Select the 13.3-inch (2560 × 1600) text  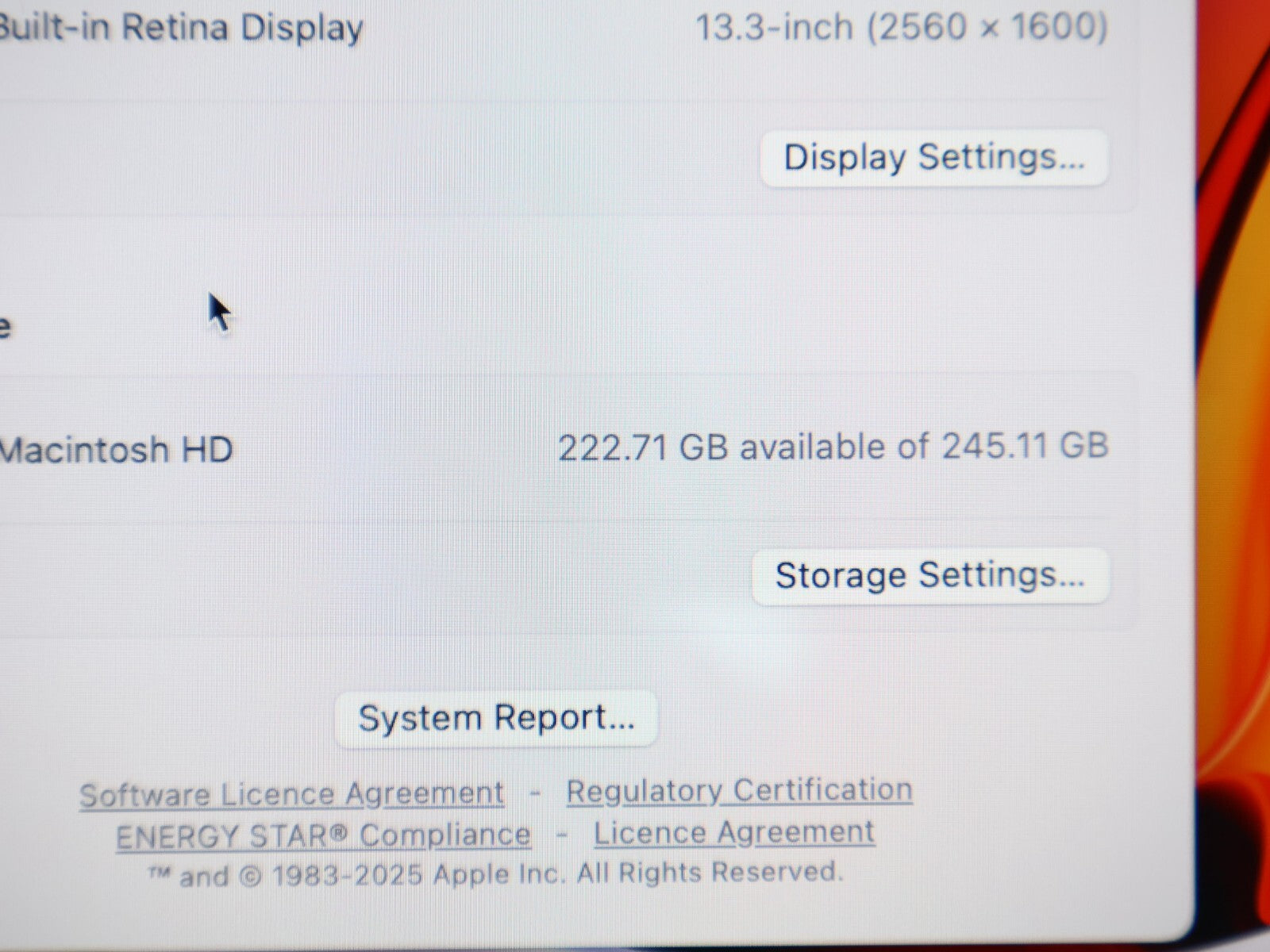pyautogui.click(x=902, y=28)
